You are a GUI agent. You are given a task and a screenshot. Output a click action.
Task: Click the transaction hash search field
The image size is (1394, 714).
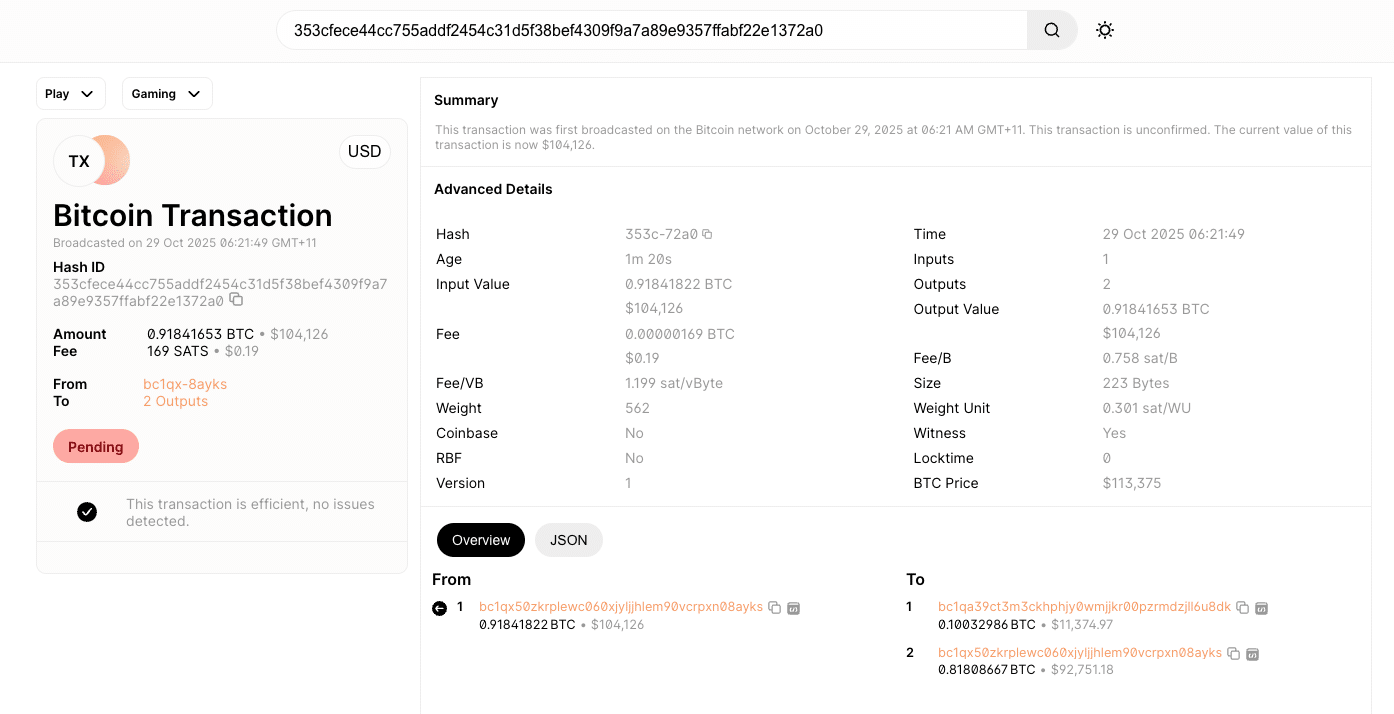point(652,30)
